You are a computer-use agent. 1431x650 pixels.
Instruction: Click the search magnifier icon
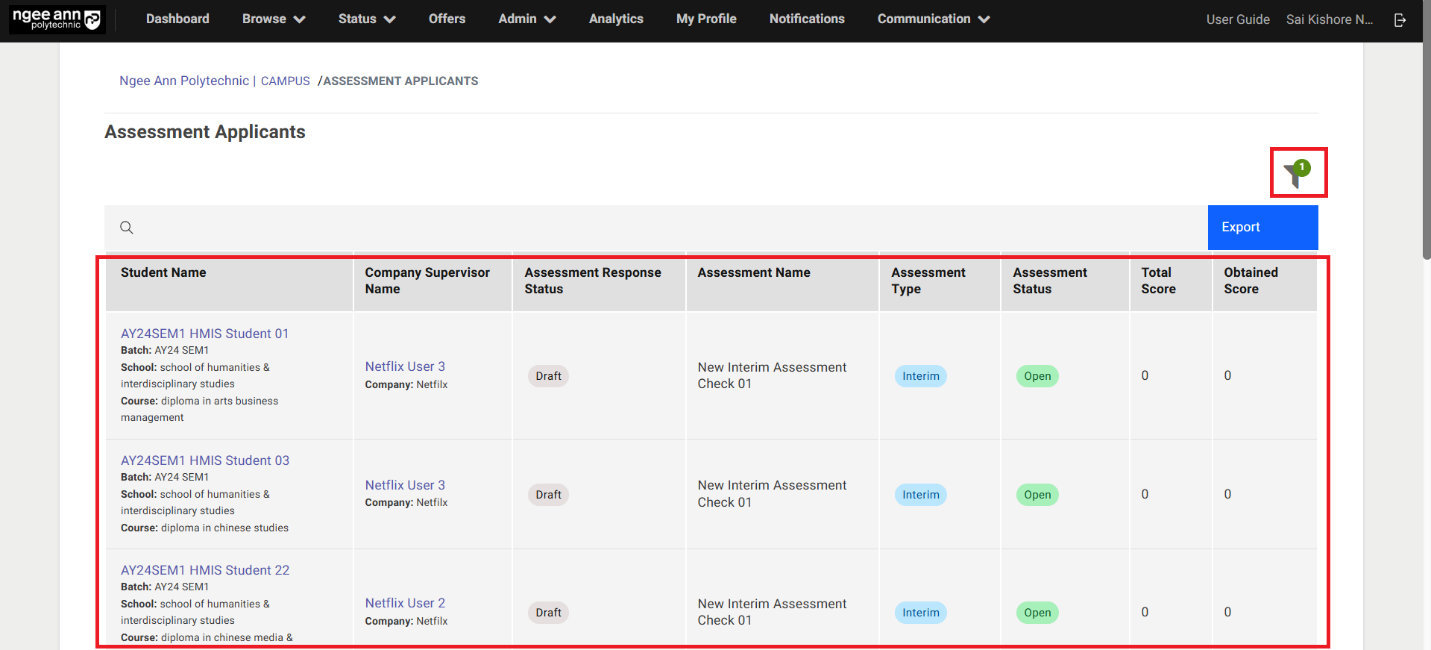coord(127,227)
